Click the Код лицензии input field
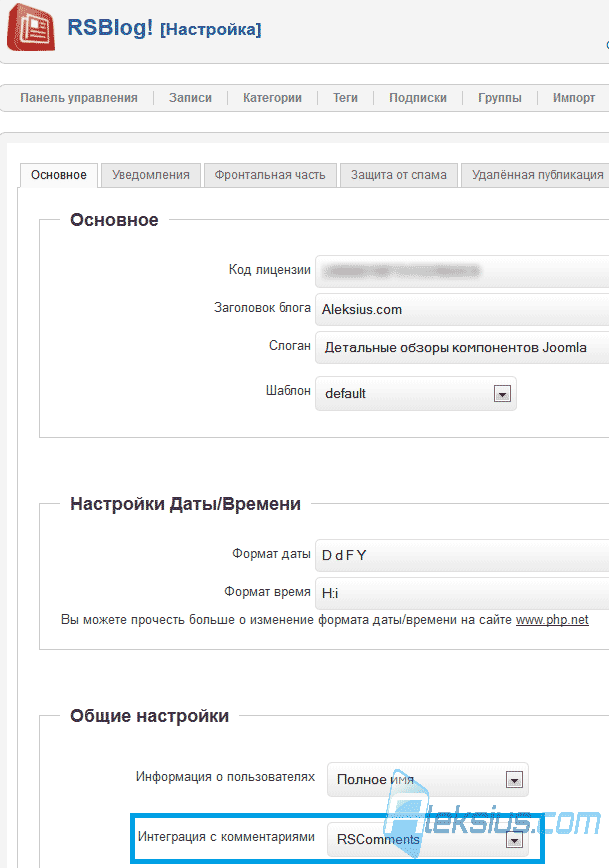Viewport: 609px width, 868px height. (x=462, y=271)
